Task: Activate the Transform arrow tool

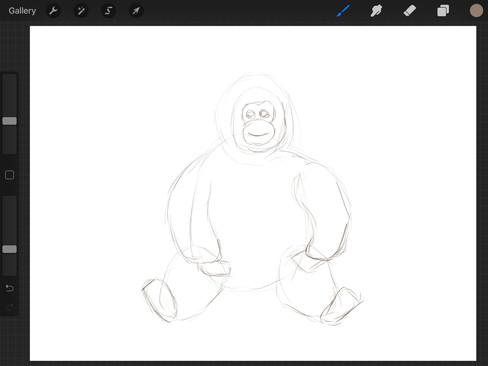Action: (x=136, y=11)
